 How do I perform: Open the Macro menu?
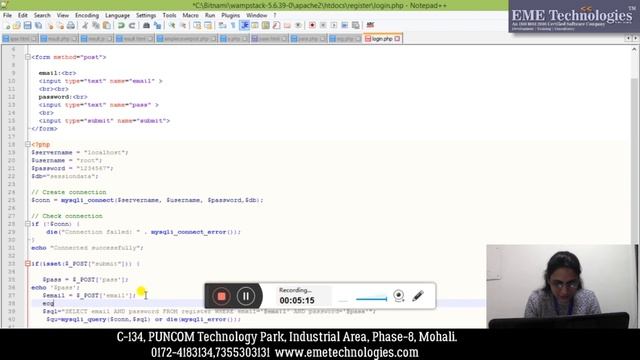pyautogui.click(x=190, y=15)
